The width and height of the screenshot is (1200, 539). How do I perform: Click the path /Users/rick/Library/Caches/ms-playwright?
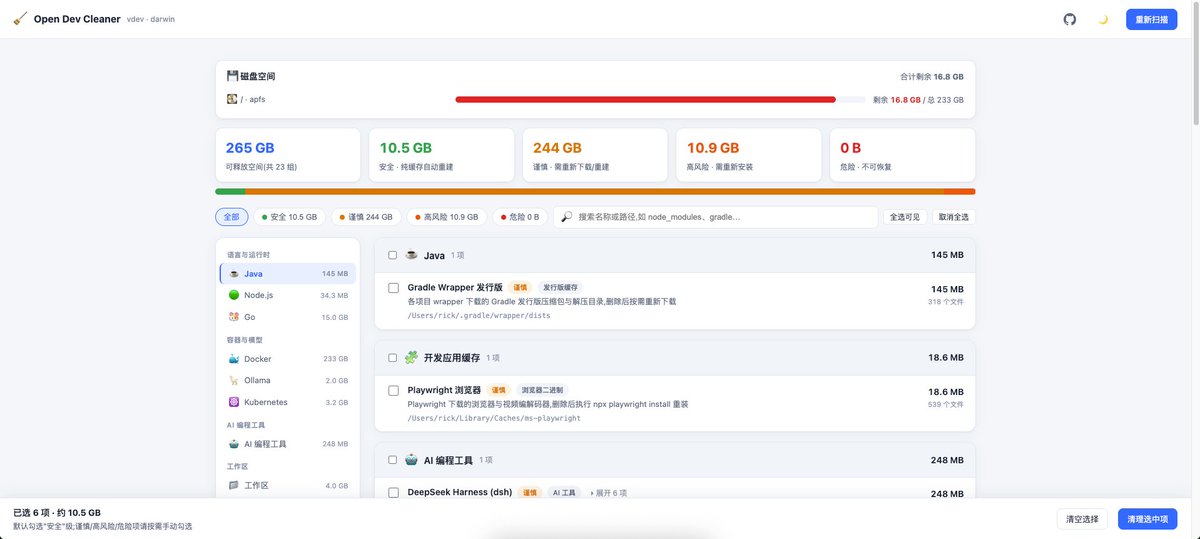click(x=494, y=418)
